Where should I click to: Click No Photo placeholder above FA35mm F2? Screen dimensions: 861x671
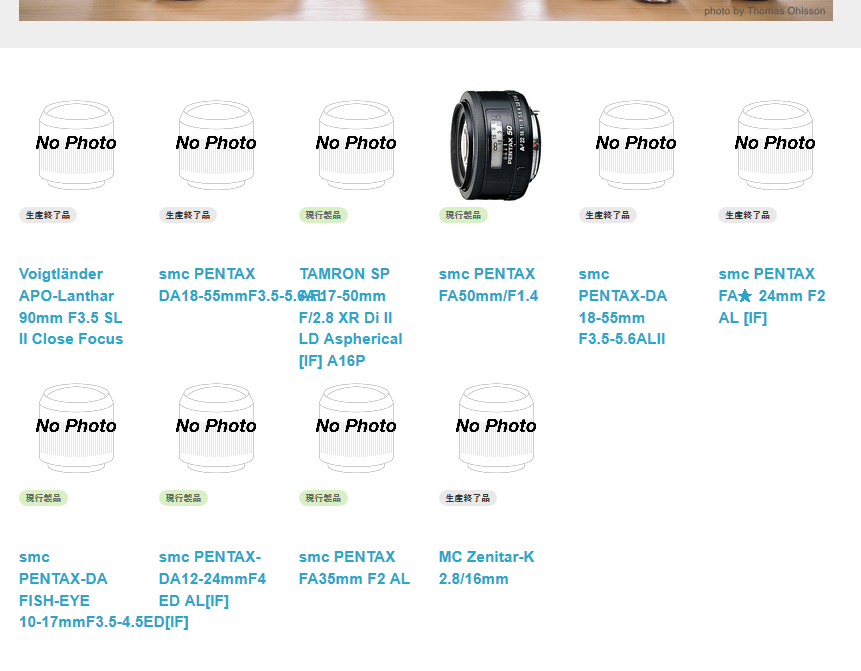coord(356,428)
